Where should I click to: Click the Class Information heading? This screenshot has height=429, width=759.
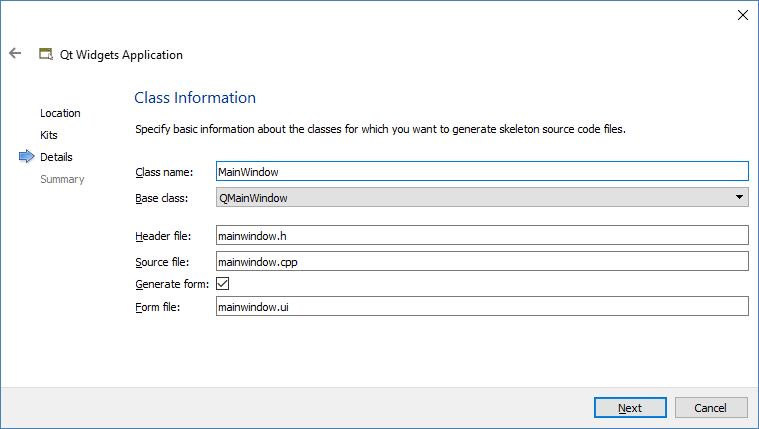click(195, 98)
